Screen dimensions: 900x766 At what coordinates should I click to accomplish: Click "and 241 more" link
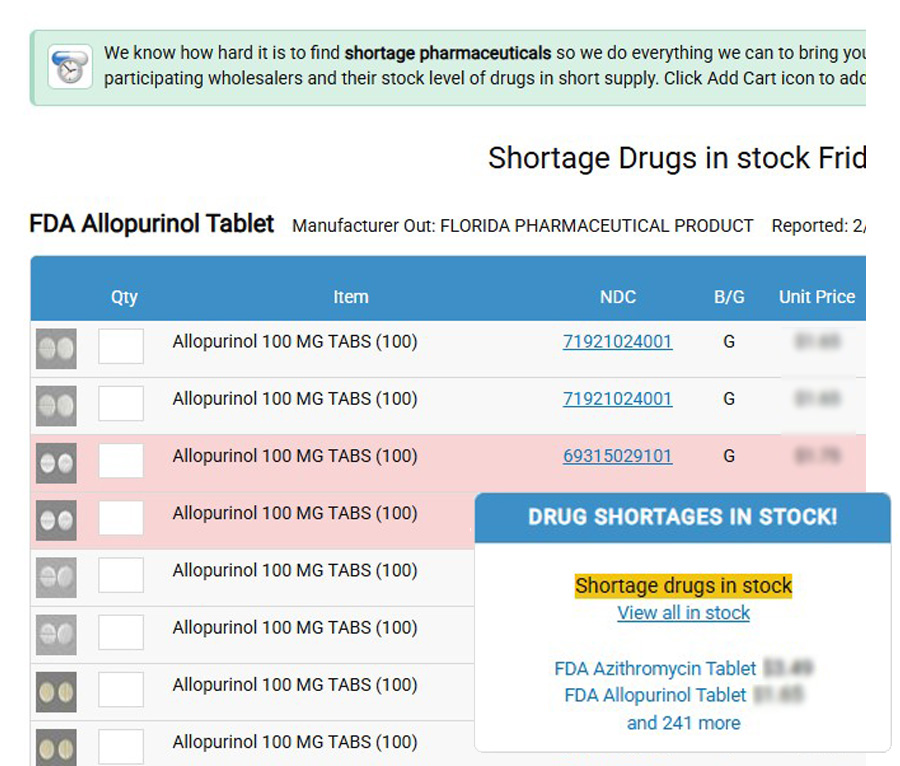pos(683,723)
